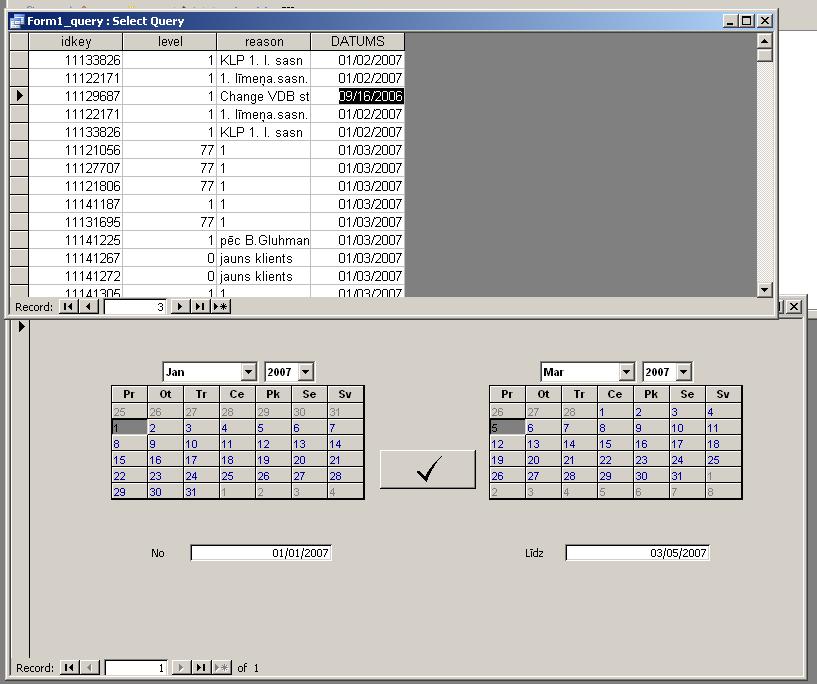Viewport: 817px width, 684px height.
Task: Select the idkey column header
Action: (x=76, y=42)
